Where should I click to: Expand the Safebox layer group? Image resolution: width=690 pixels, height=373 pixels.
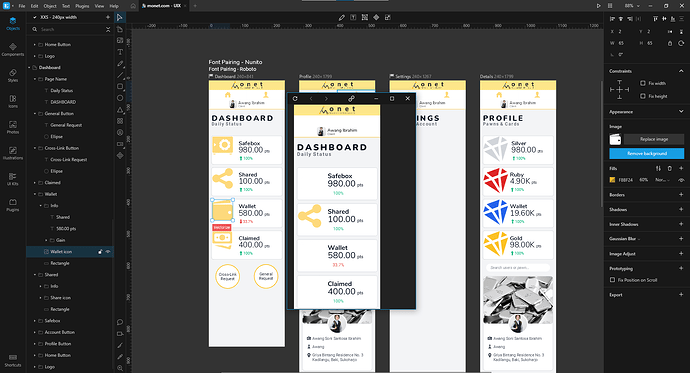(35, 321)
